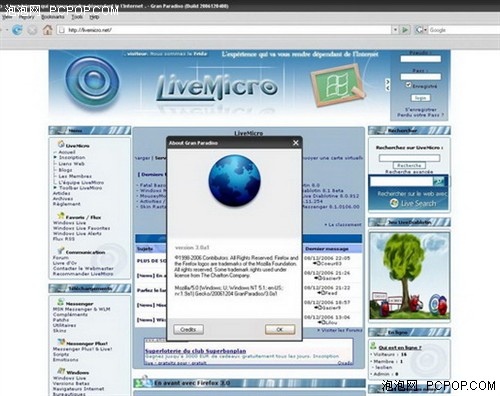Toggle the Enregistré checkbox
This screenshot has width=500, height=396.
tap(408, 85)
